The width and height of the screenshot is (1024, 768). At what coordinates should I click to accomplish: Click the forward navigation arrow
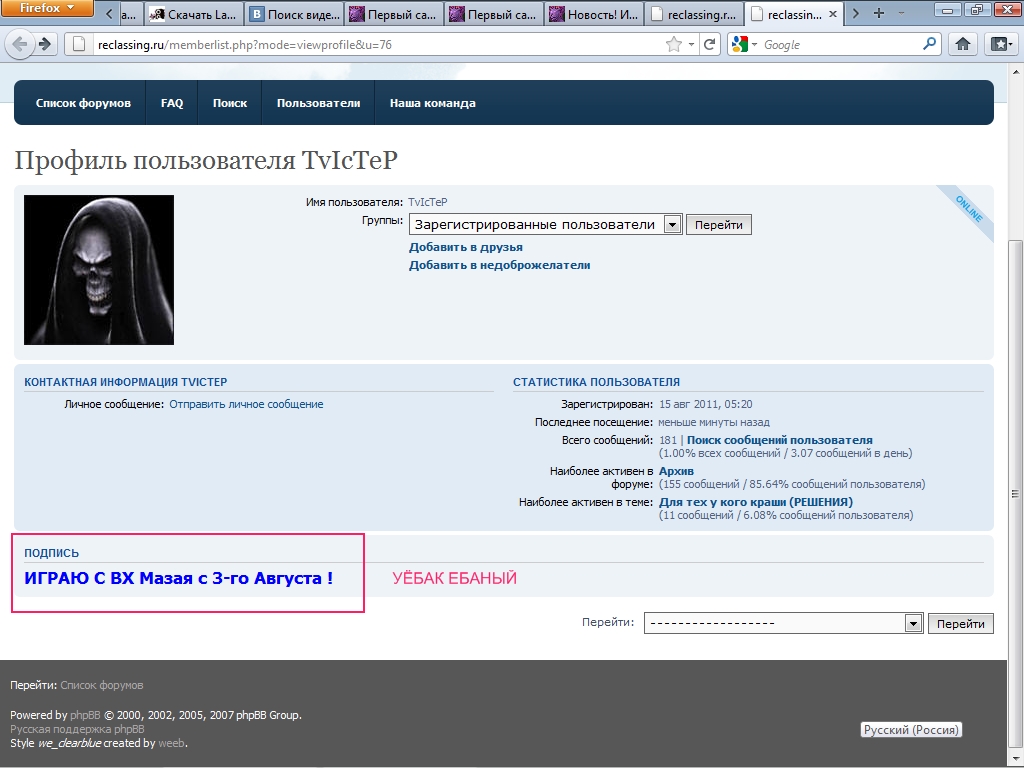tap(45, 44)
